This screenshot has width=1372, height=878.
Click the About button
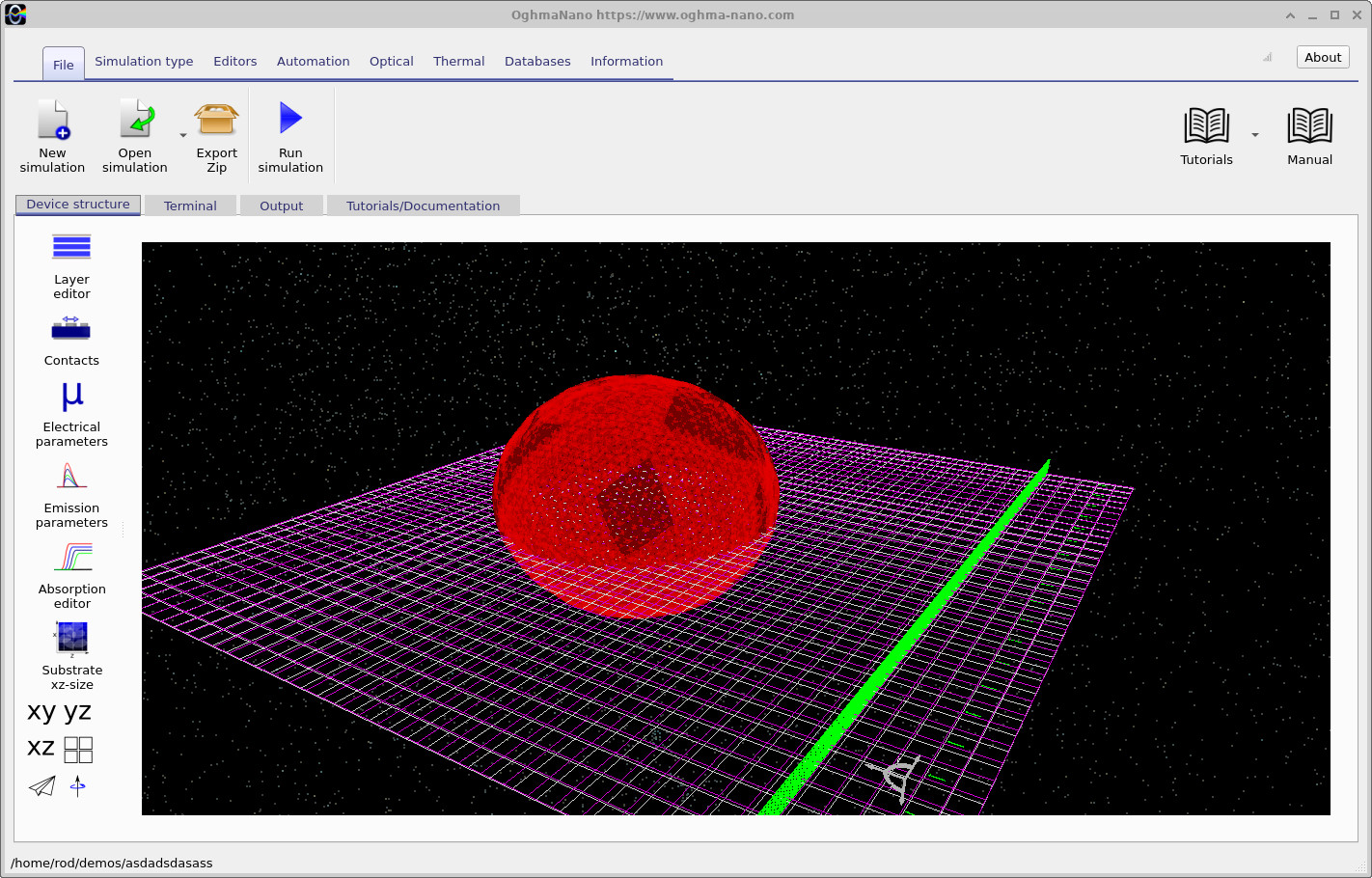pos(1323,57)
